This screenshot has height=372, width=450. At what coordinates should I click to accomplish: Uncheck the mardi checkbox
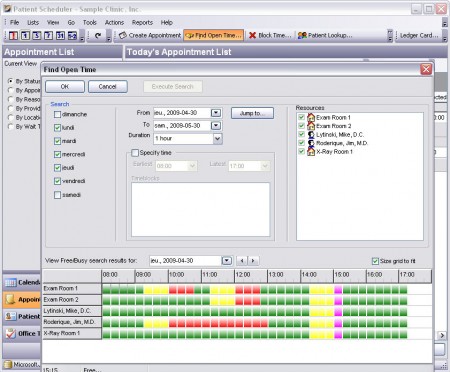tap(57, 141)
